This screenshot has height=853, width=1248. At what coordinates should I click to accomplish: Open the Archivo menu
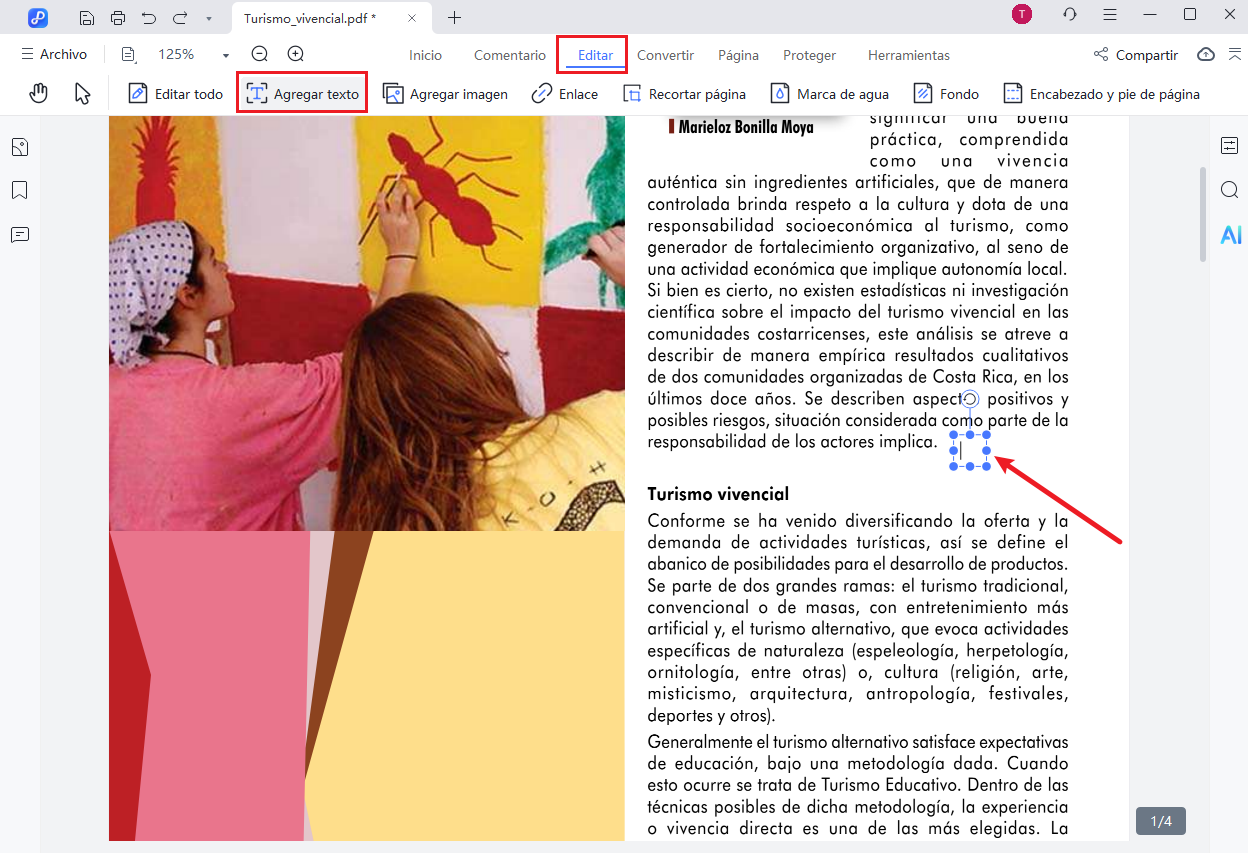tap(54, 55)
